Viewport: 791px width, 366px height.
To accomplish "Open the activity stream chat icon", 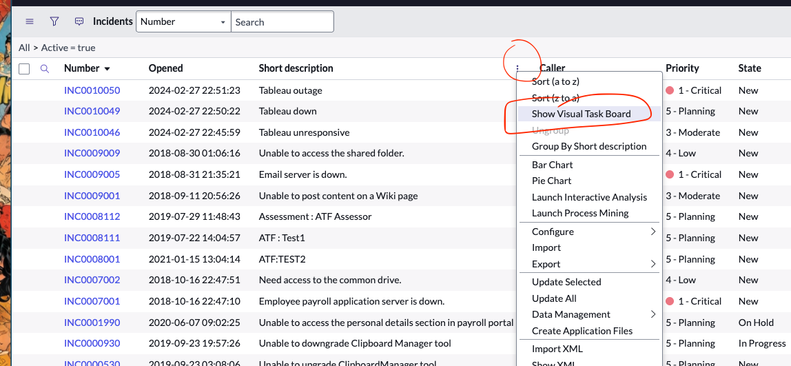I will [79, 22].
